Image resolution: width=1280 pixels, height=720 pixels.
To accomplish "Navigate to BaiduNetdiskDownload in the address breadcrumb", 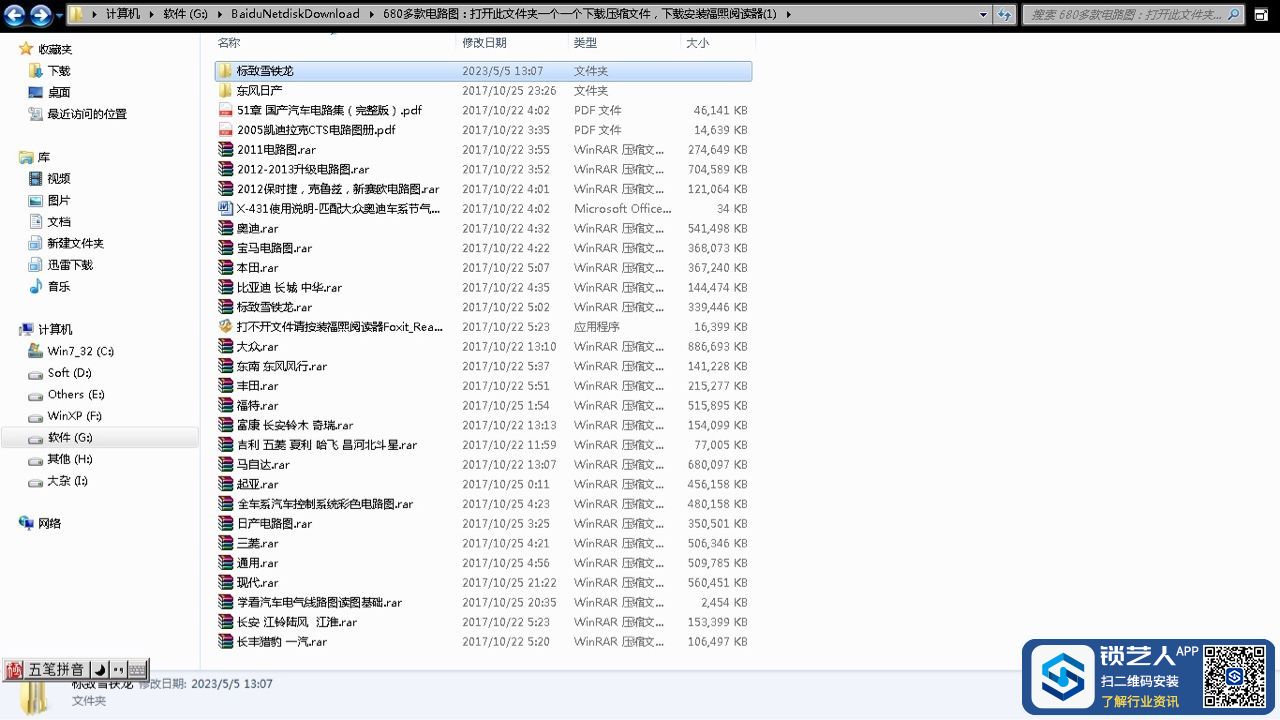I will click(x=295, y=14).
